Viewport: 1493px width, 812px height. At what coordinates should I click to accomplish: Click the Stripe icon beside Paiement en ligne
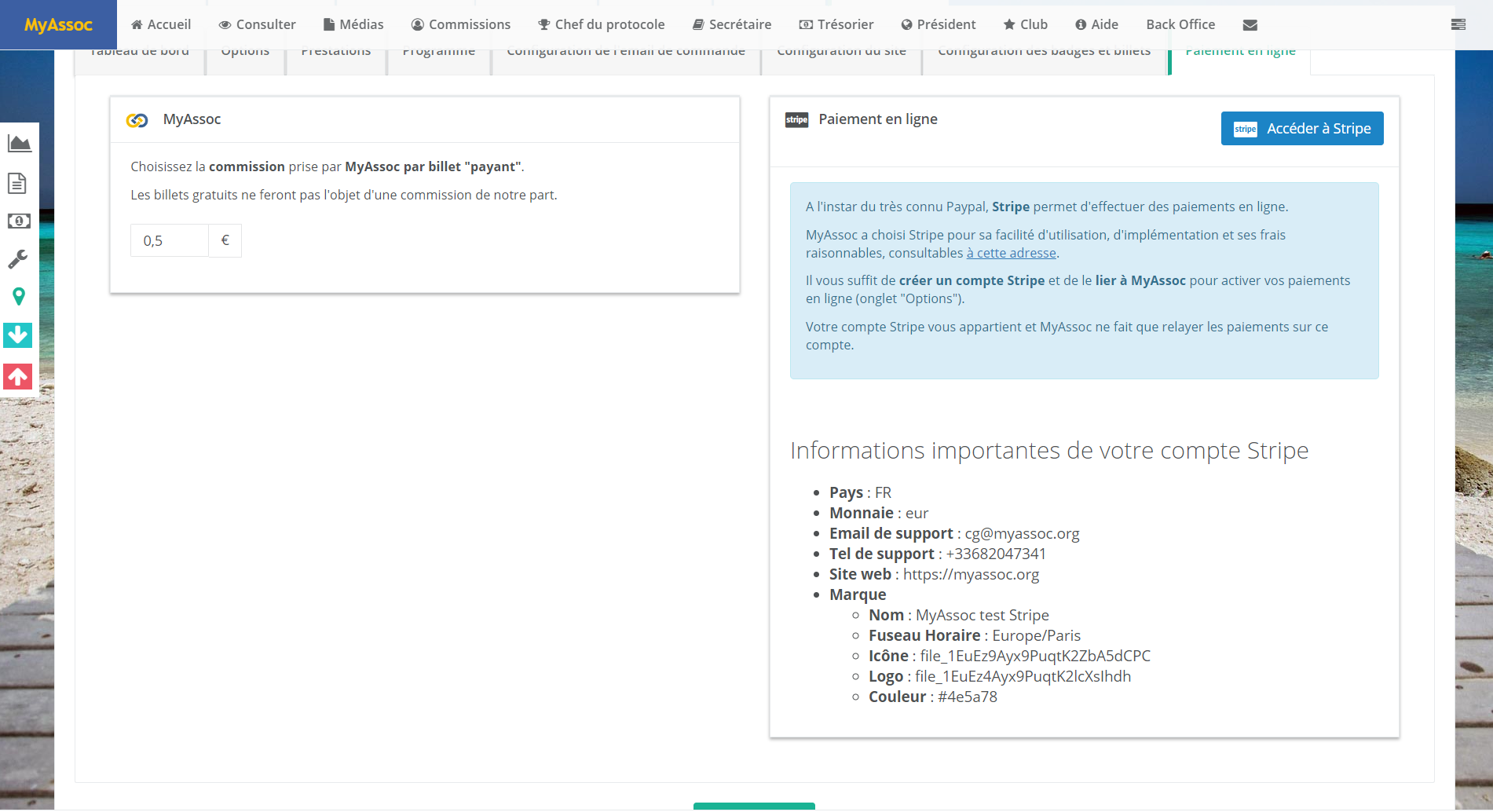tap(796, 119)
